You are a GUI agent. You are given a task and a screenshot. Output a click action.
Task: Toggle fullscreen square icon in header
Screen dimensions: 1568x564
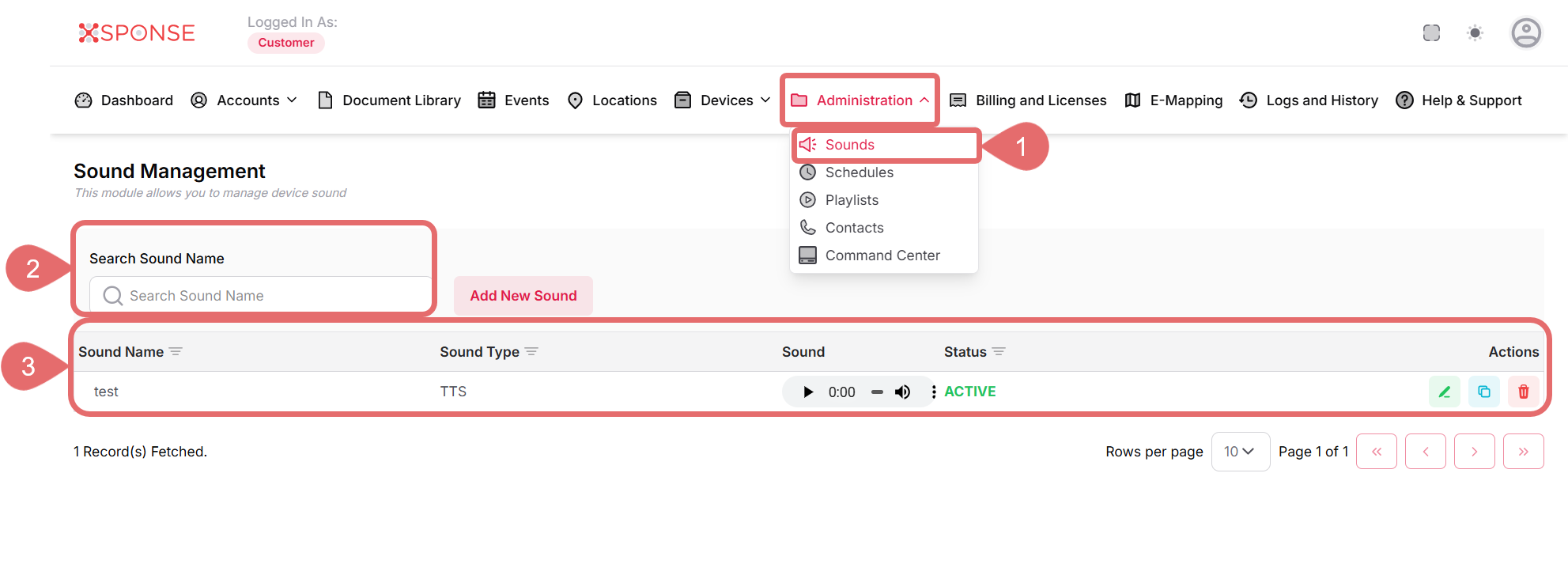pos(1431,33)
